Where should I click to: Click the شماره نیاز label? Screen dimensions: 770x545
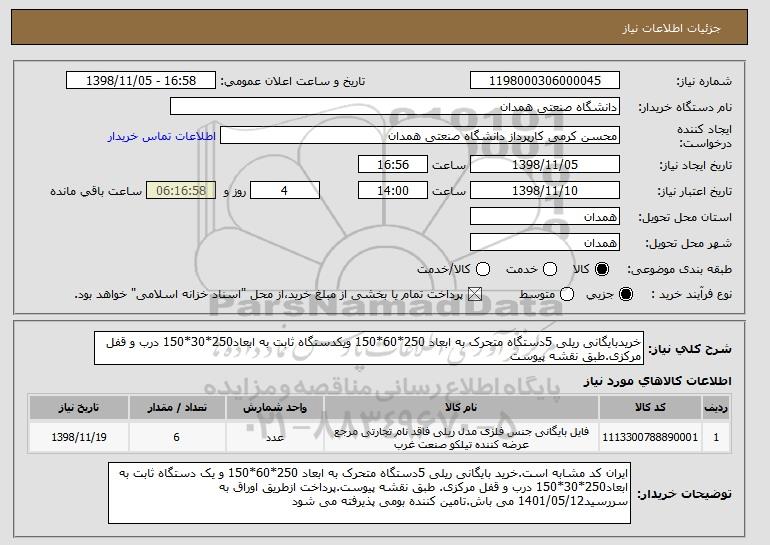(x=704, y=81)
